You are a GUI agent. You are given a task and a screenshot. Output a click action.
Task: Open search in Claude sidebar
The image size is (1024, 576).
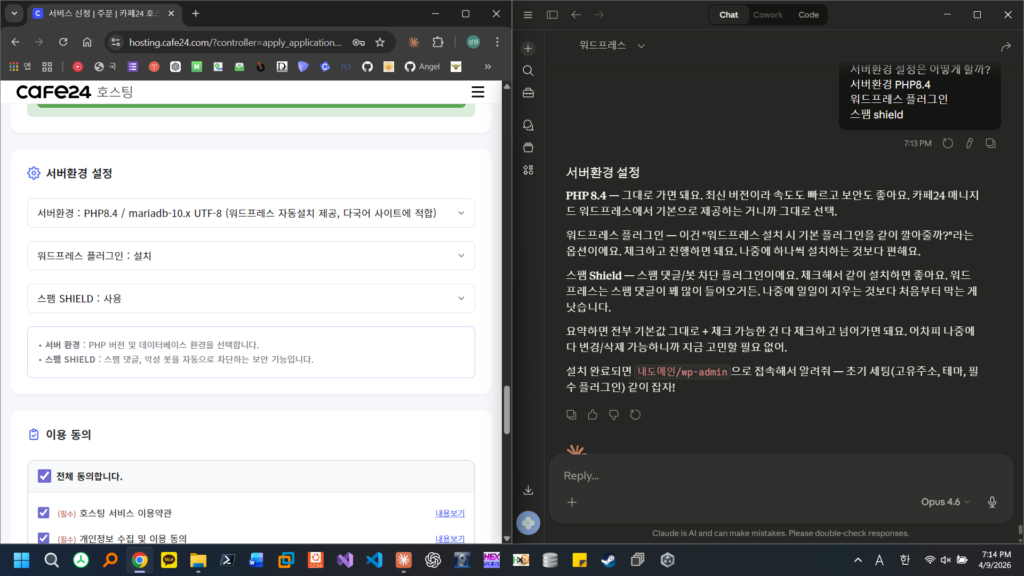point(528,71)
